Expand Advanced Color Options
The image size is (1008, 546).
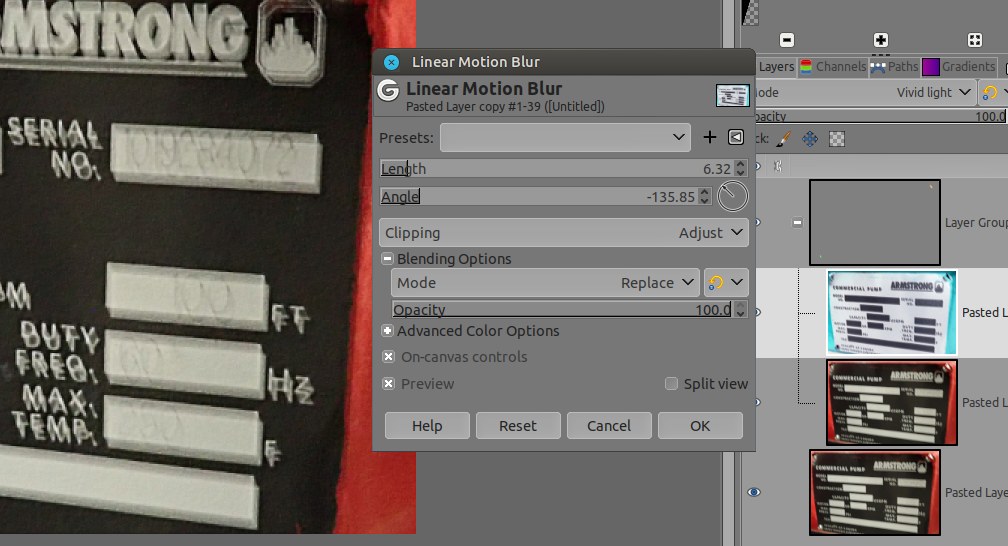pyautogui.click(x=387, y=331)
